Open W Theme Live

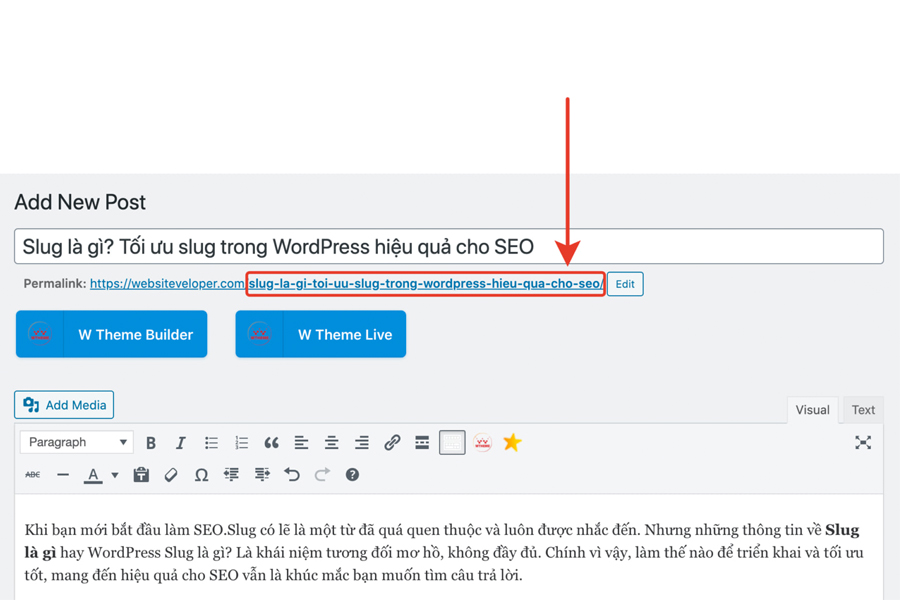320,334
